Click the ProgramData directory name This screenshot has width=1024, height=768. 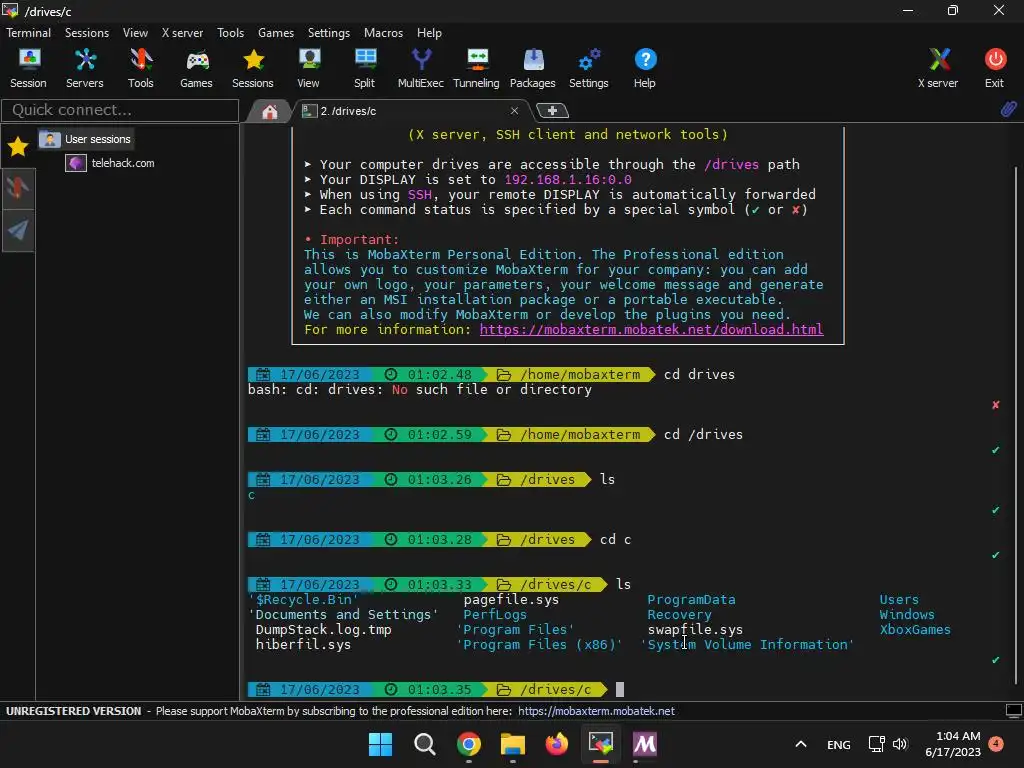(691, 600)
